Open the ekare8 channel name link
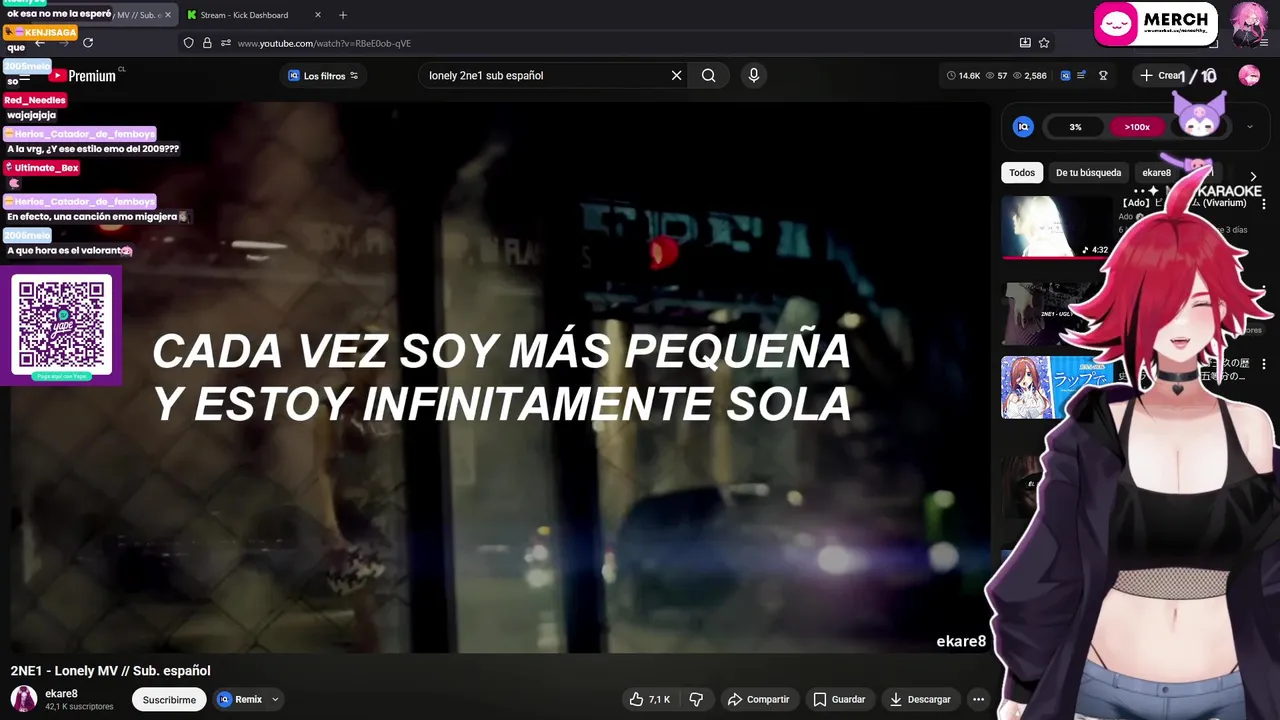Image resolution: width=1280 pixels, height=720 pixels. pos(61,694)
